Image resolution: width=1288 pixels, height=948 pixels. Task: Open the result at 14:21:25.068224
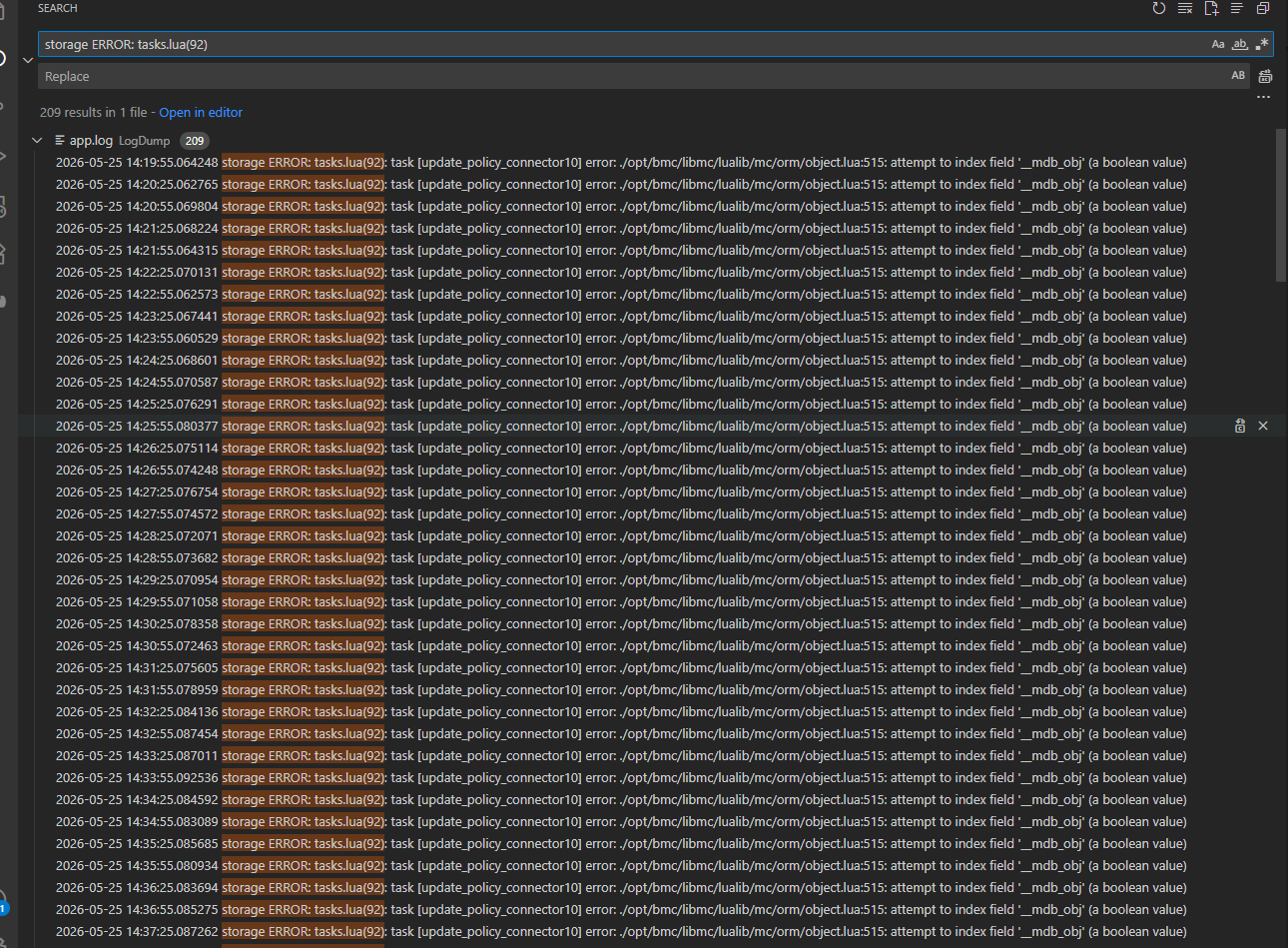pyautogui.click(x=621, y=228)
